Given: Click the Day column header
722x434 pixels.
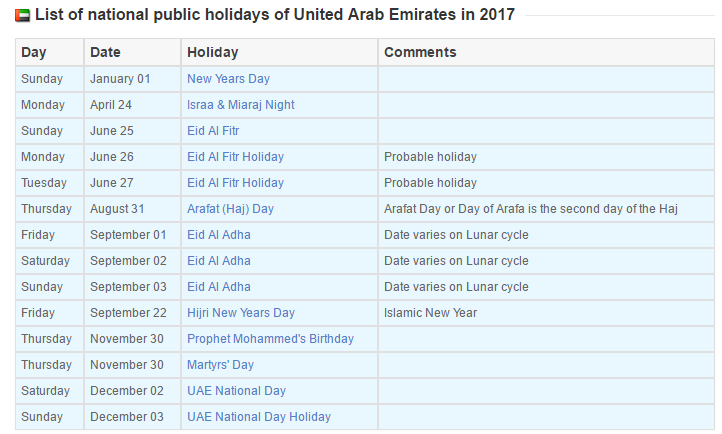Looking at the screenshot, I should click(x=50, y=52).
